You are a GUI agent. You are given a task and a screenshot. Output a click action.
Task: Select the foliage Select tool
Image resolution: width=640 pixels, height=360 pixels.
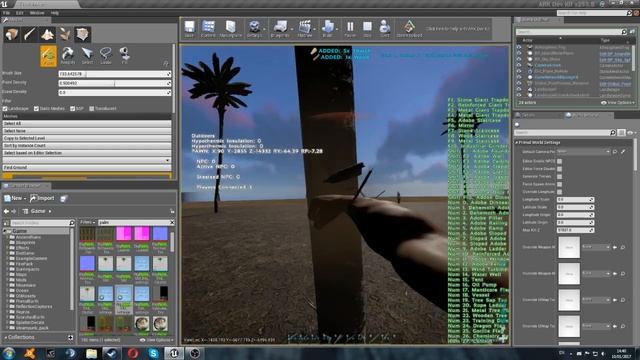[87, 56]
